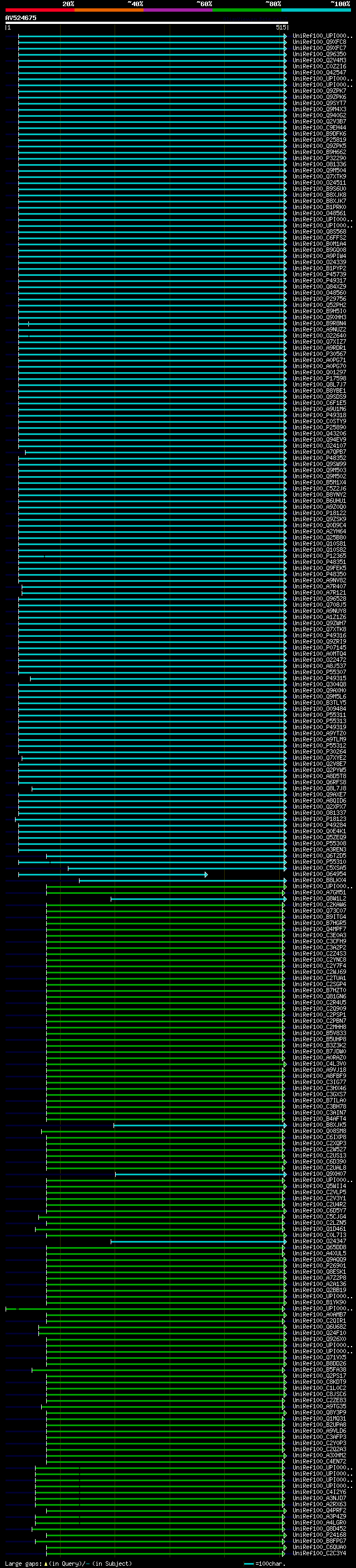Click hit label UniRef100_C4L3V0
Viewport: 356px width, 1568px height.
319,1064
